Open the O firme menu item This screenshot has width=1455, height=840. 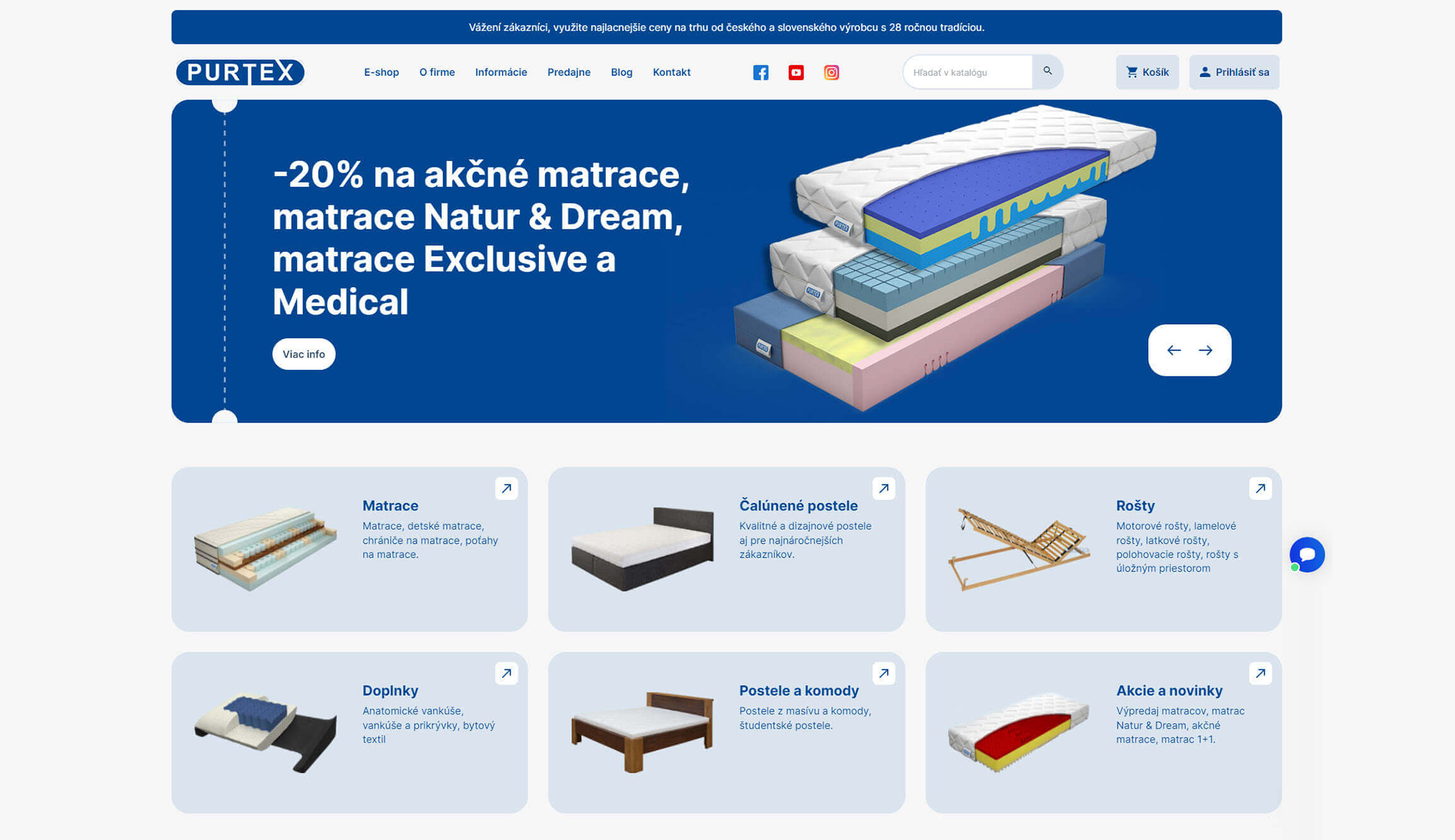click(x=437, y=72)
